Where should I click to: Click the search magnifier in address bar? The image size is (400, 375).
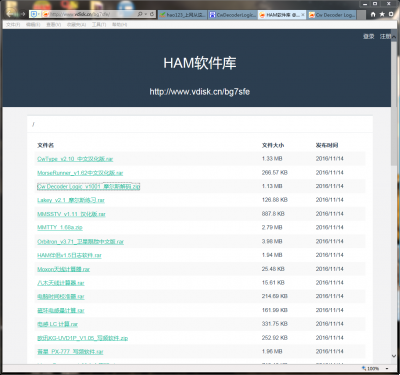(140, 14)
